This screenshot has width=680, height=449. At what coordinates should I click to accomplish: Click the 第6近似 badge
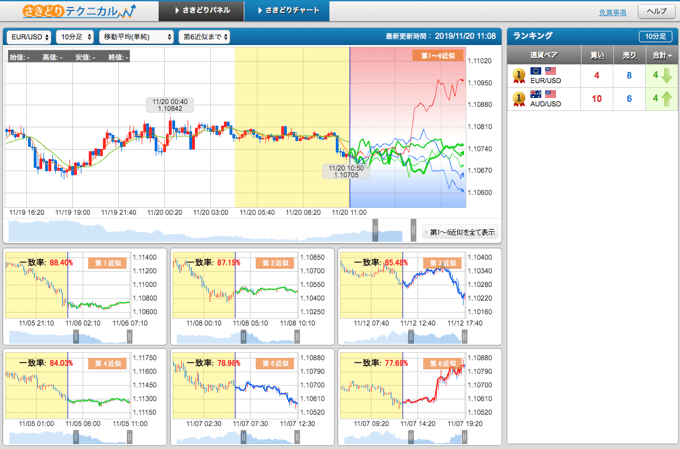(442, 364)
